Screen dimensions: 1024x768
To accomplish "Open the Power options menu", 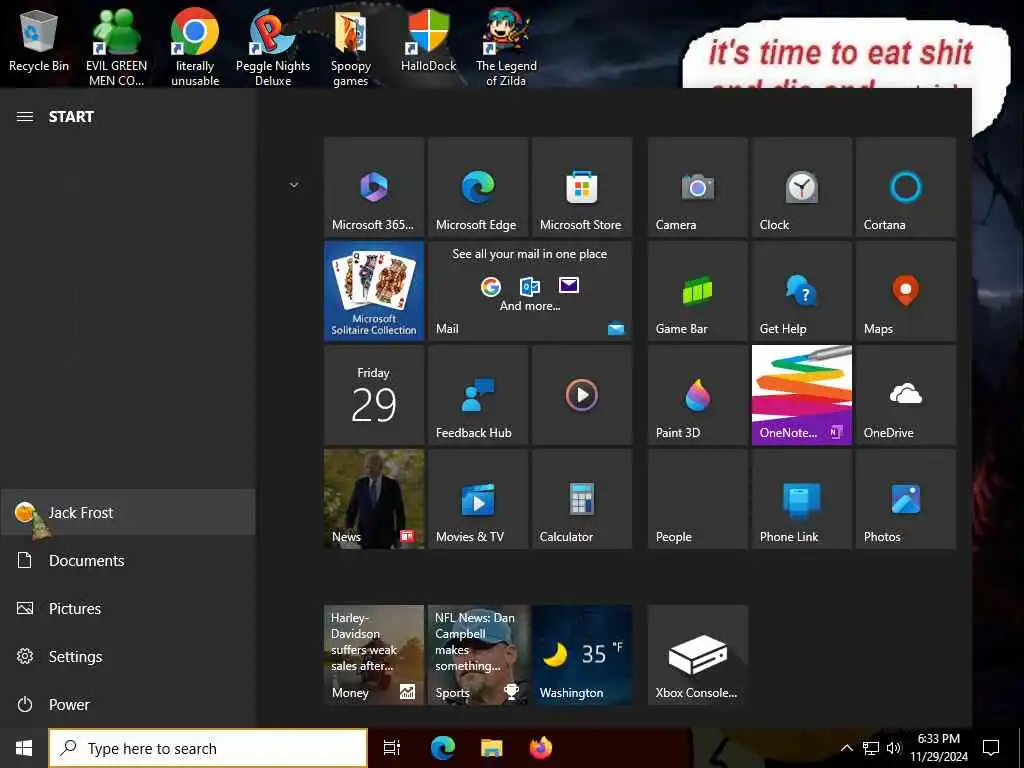I will pos(128,705).
